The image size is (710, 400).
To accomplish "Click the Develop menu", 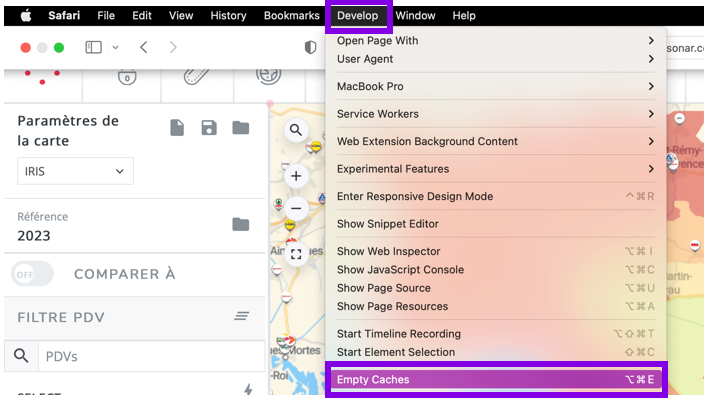I will tap(358, 16).
